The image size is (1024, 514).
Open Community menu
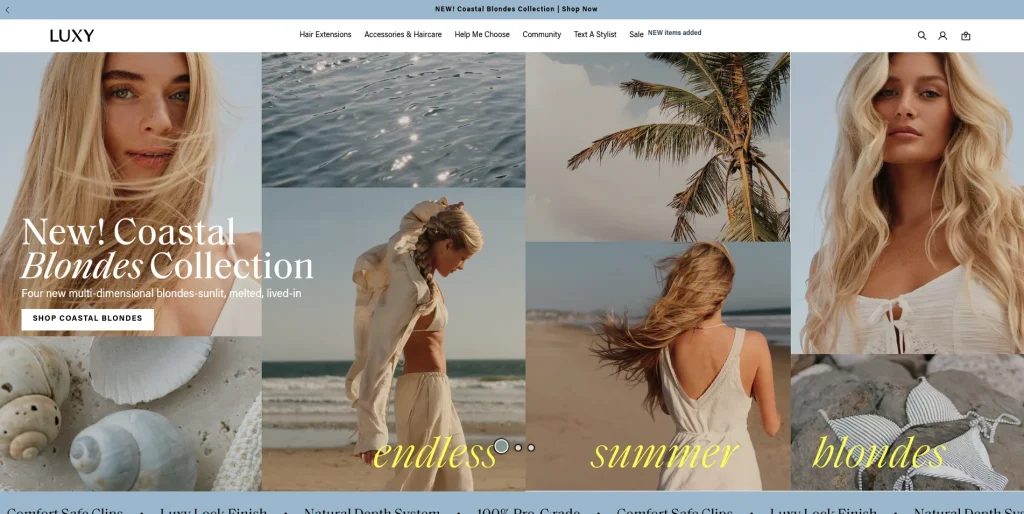pos(541,35)
